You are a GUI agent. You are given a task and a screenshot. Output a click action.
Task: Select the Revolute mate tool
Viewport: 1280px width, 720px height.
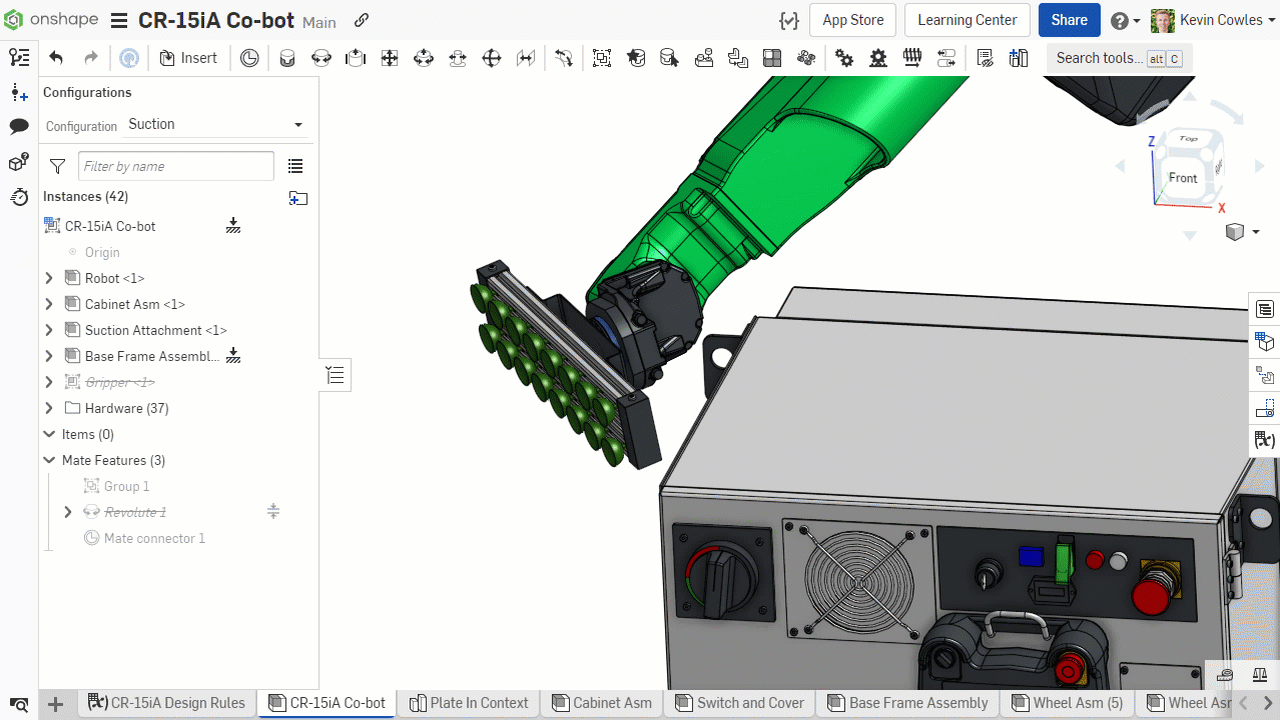tap(321, 58)
